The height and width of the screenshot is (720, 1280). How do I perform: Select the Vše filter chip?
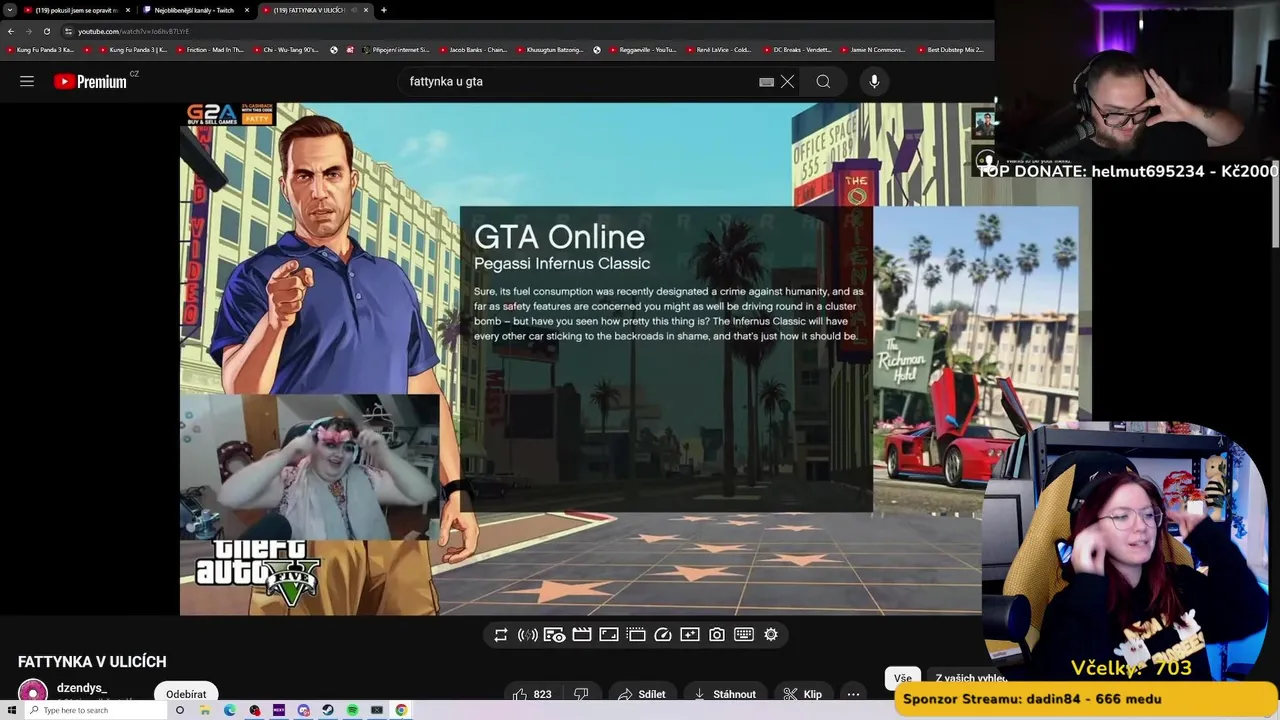click(903, 678)
